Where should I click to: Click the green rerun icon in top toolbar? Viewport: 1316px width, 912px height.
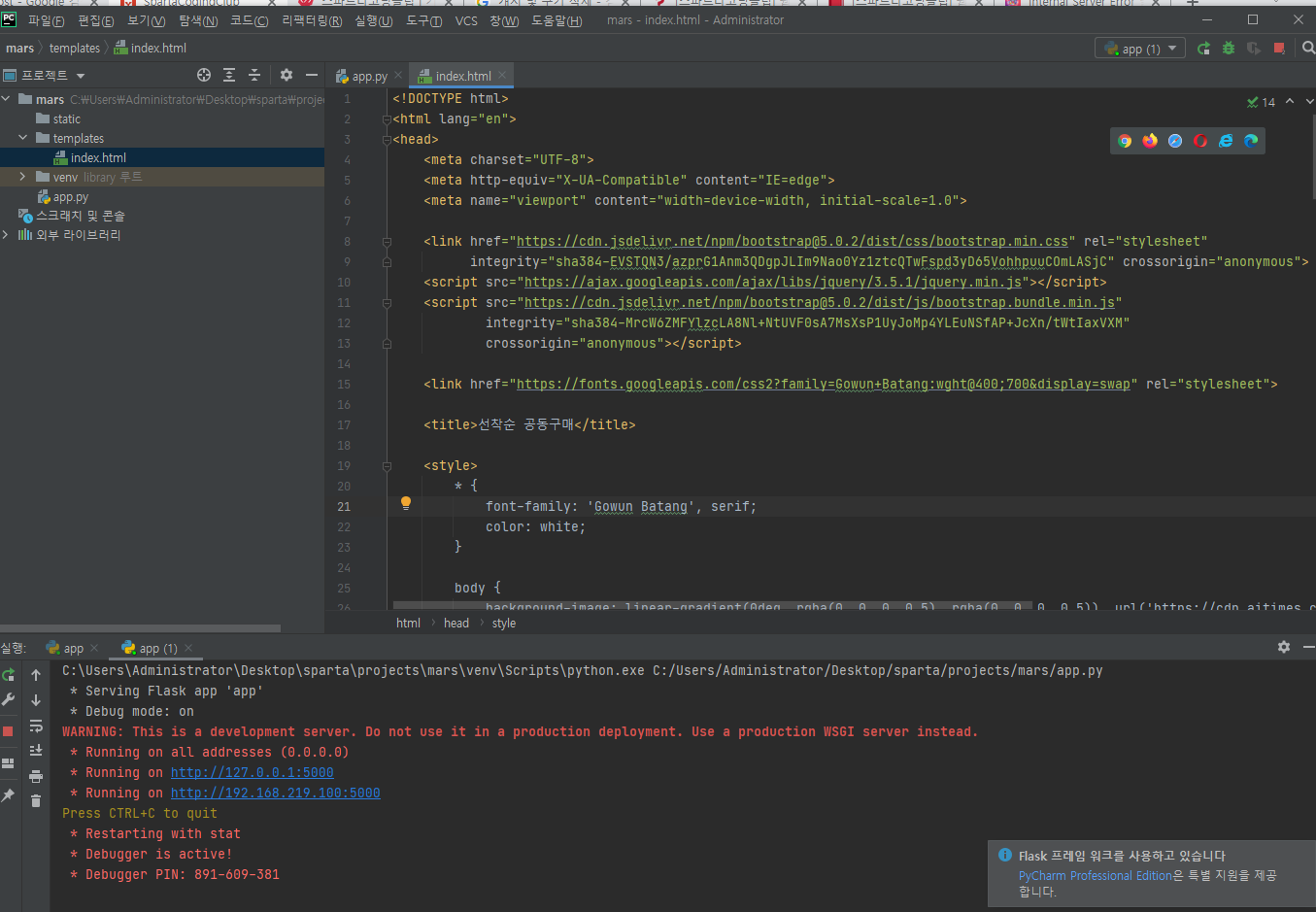tap(1204, 48)
